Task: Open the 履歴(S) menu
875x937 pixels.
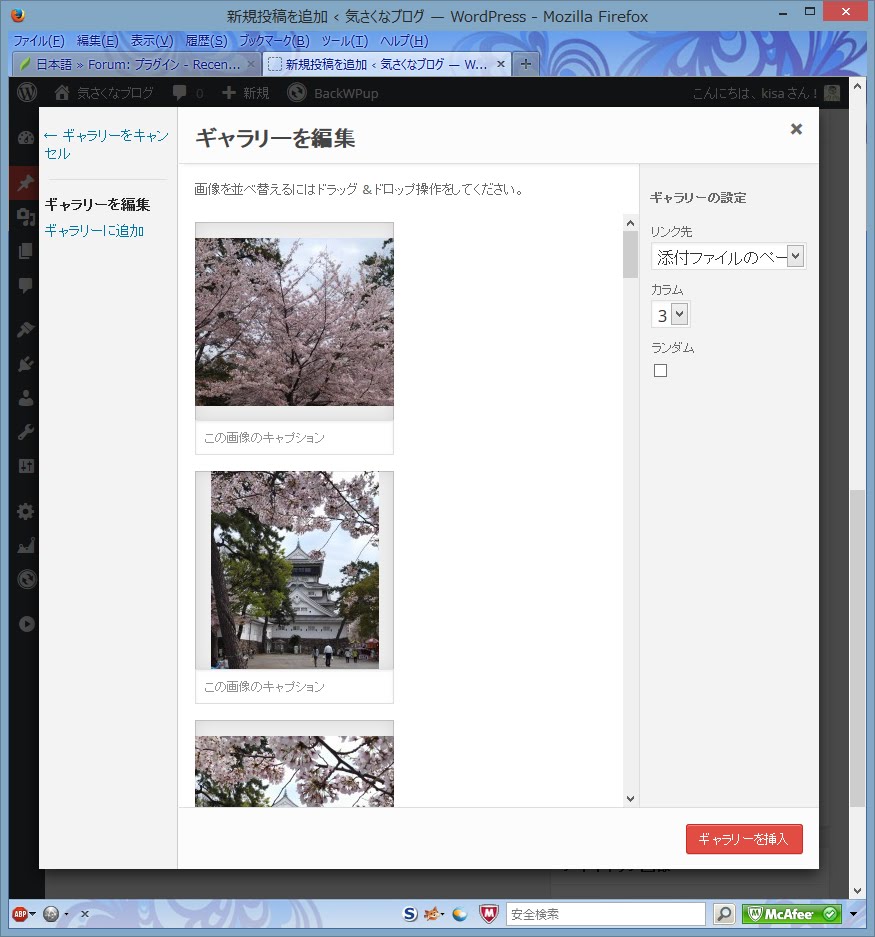Action: [x=206, y=41]
